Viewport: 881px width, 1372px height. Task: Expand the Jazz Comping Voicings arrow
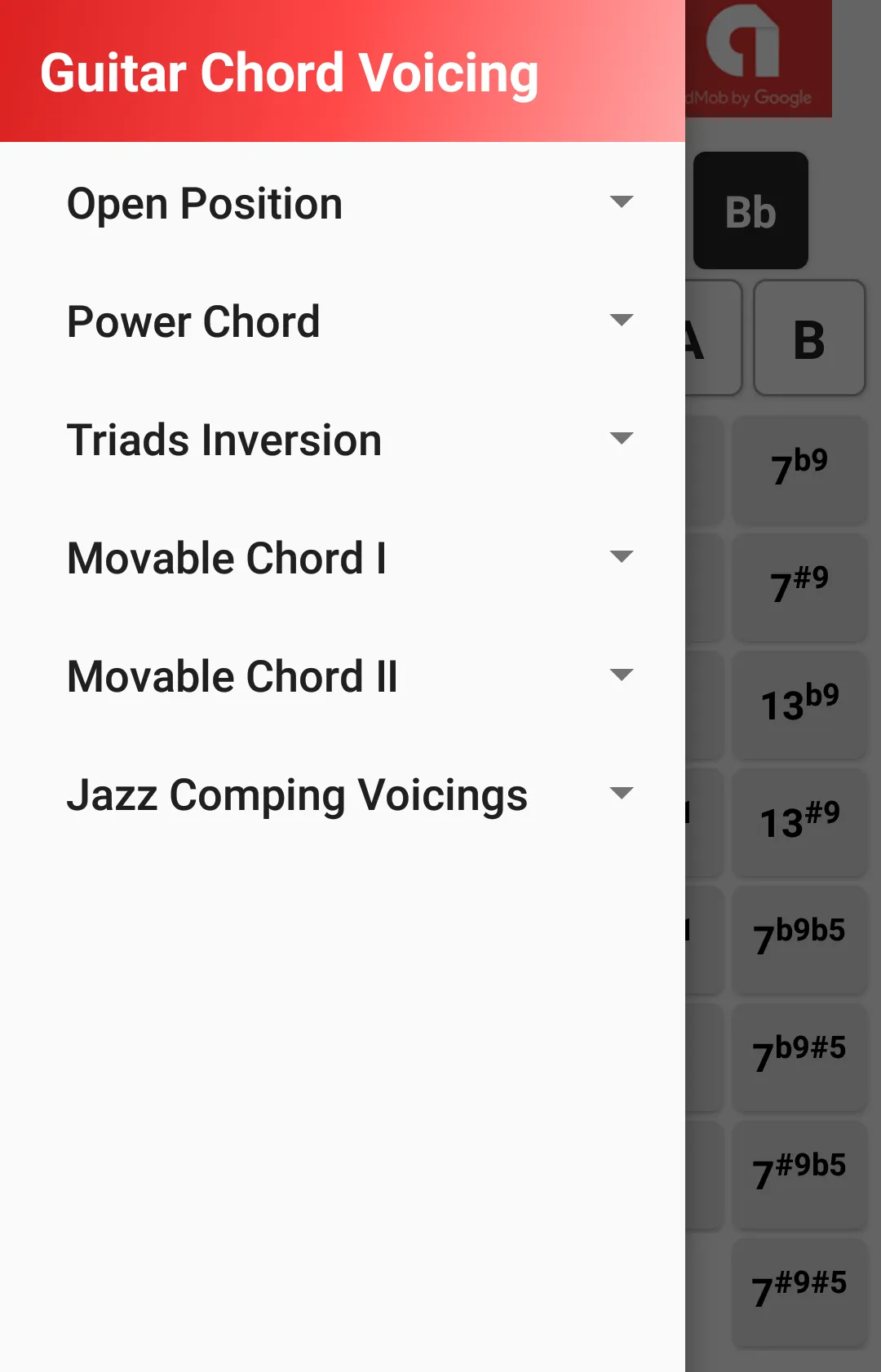[622, 793]
